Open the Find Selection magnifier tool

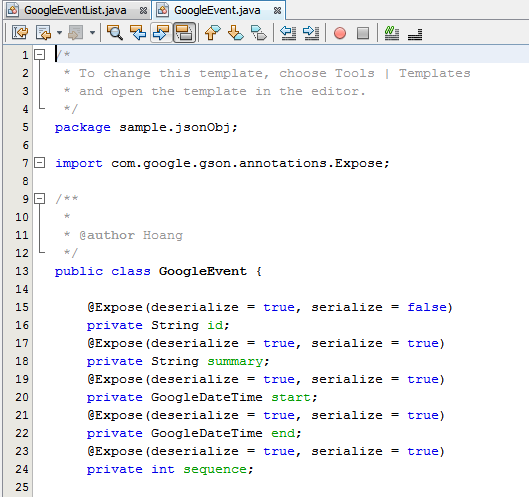click(115, 33)
